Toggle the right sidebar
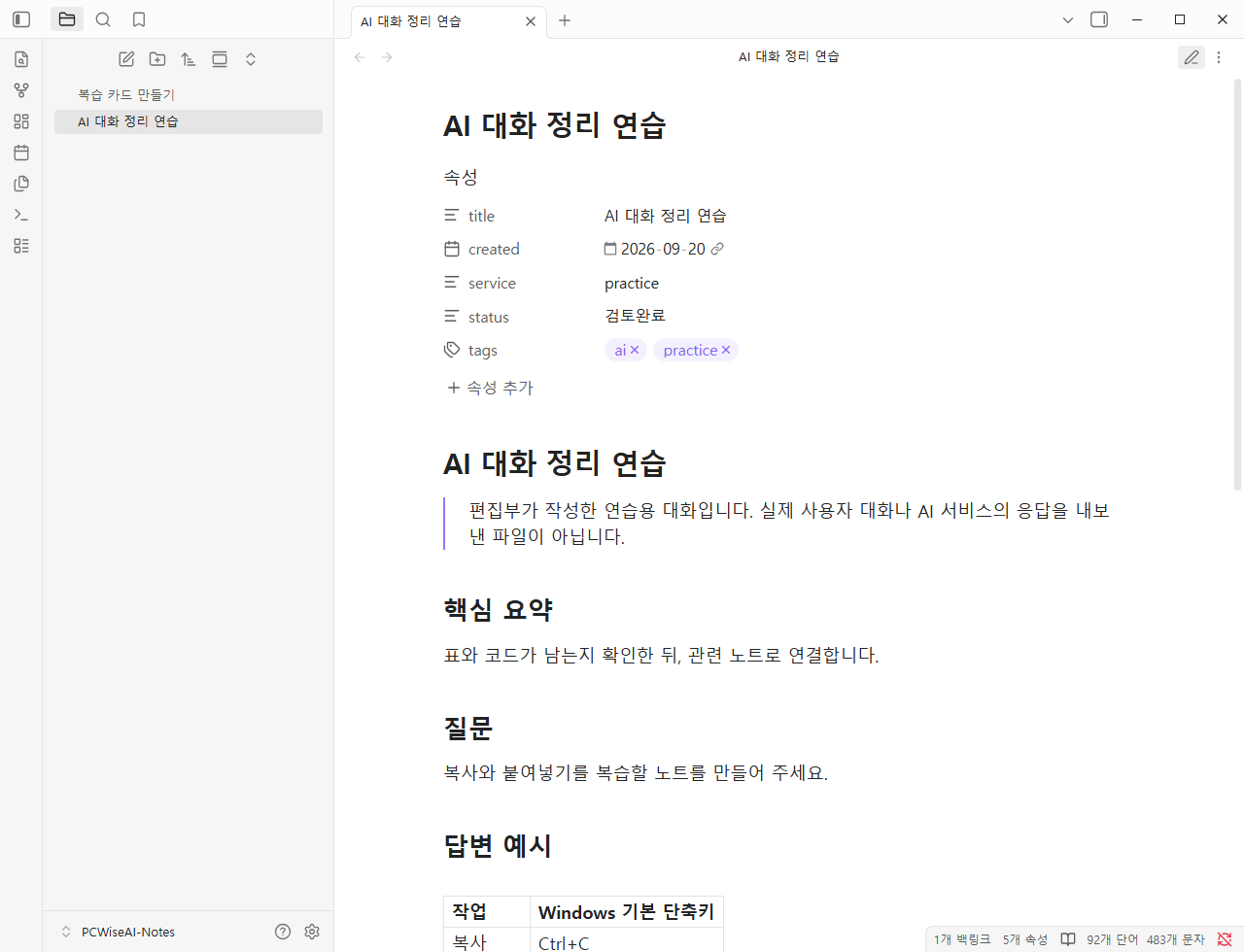Image resolution: width=1244 pixels, height=952 pixels. pos(1099,19)
